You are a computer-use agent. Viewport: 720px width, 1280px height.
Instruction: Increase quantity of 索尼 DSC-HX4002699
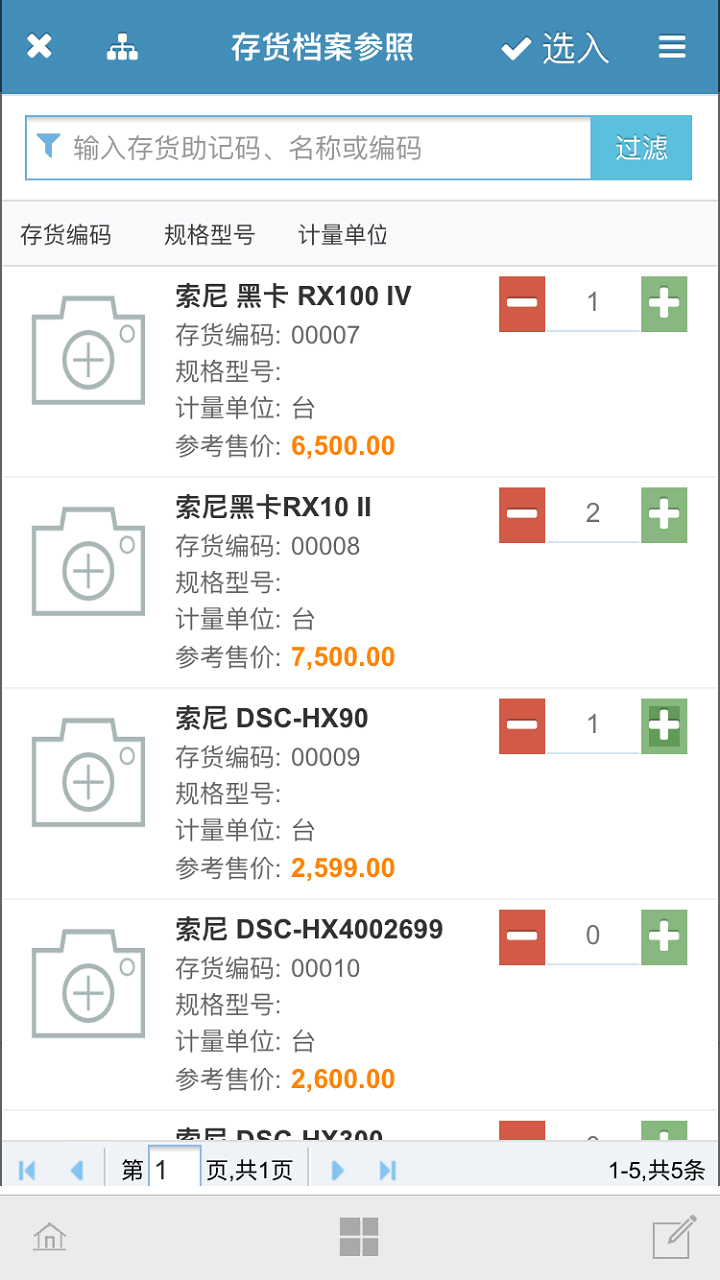(x=664, y=937)
